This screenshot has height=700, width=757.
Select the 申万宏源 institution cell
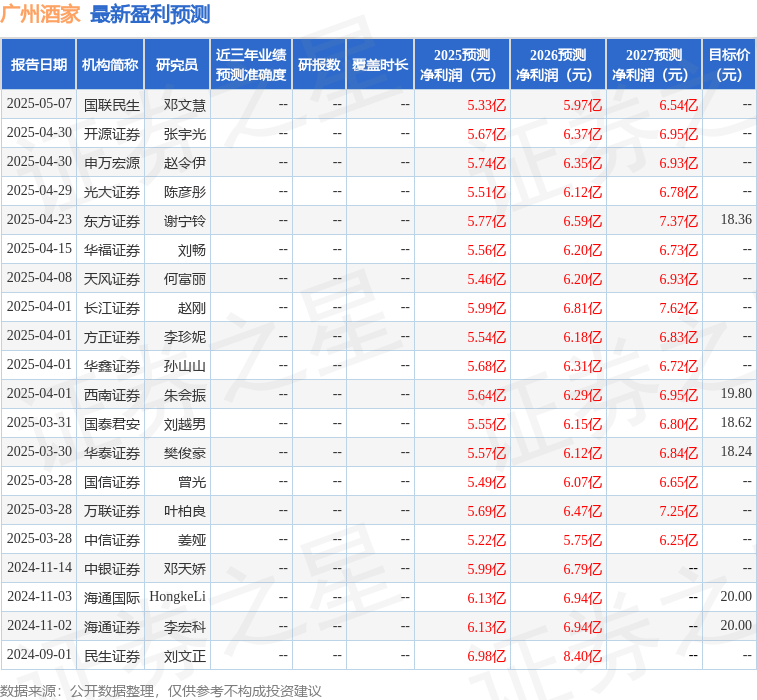coord(112,163)
